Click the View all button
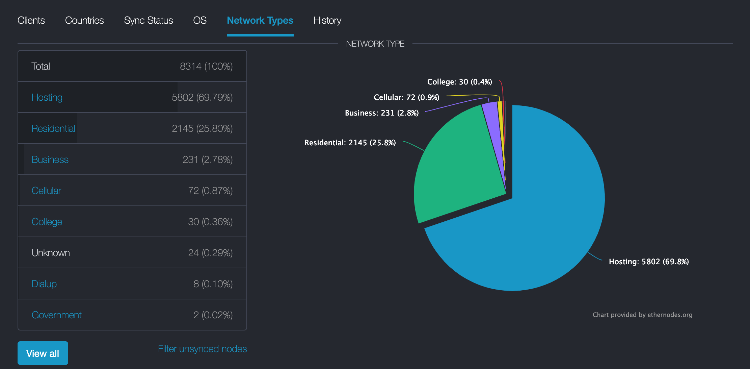Screen dimensions: 750x369 click(43, 354)
